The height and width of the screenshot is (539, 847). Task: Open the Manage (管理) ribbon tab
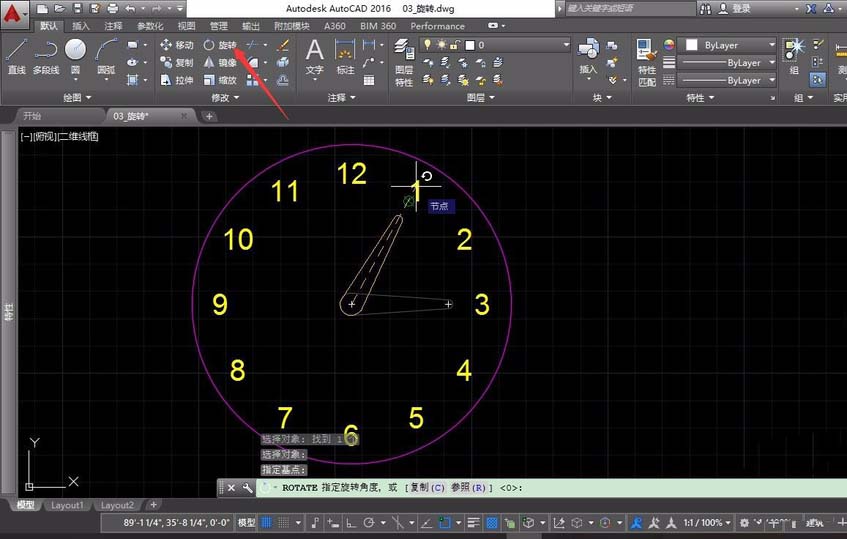[219, 26]
